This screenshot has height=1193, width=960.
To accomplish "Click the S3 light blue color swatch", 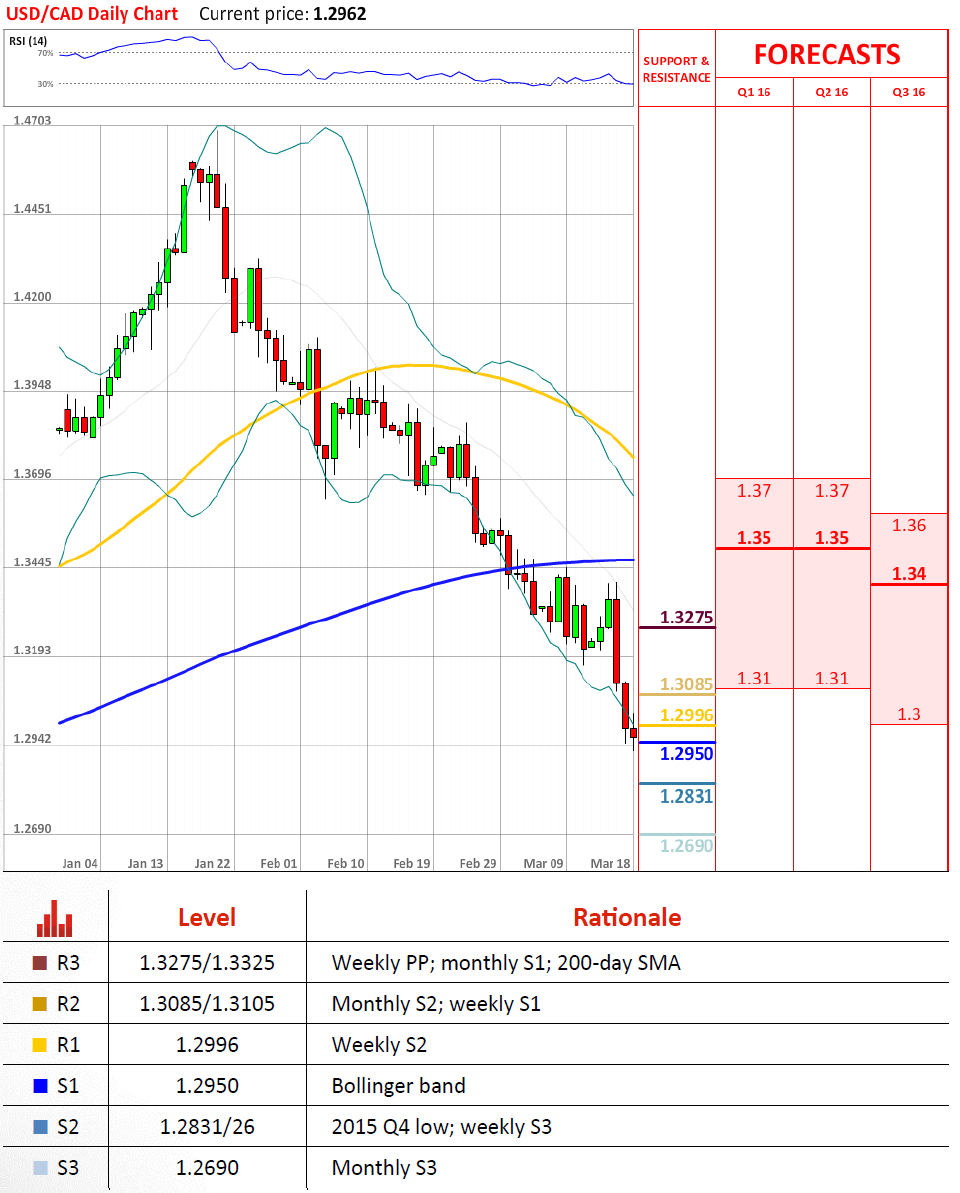I will pyautogui.click(x=40, y=1168).
